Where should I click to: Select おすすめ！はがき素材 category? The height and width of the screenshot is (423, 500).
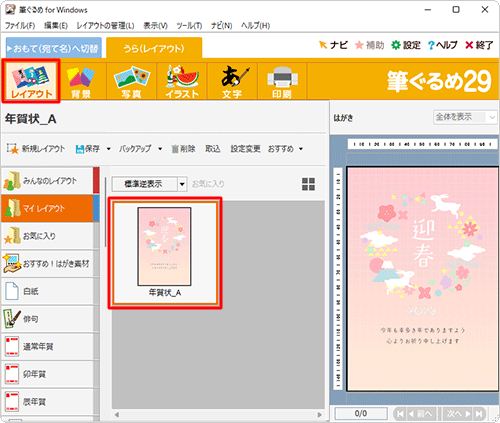50,264
